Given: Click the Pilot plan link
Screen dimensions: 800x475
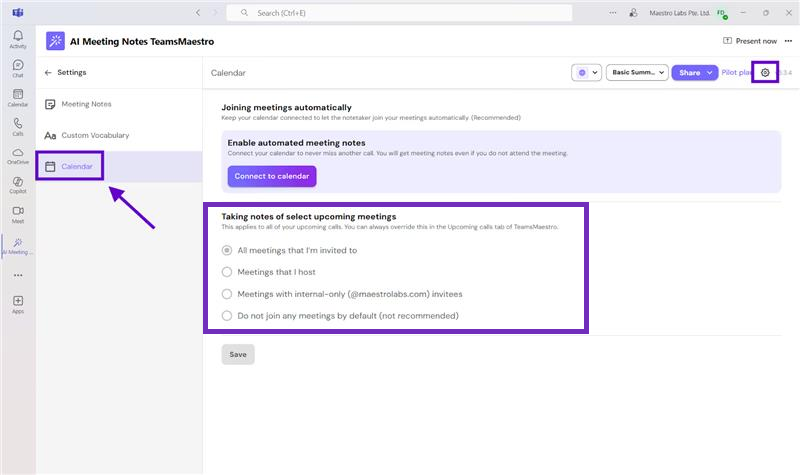Looking at the screenshot, I should click(737, 72).
